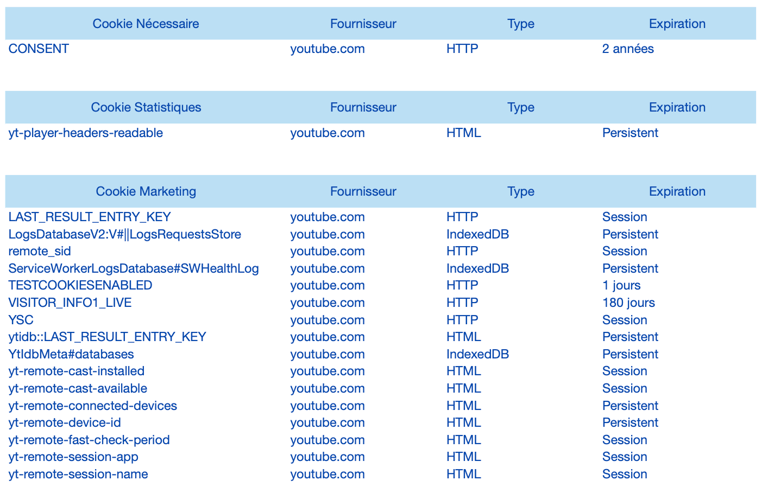Image resolution: width=768 pixels, height=489 pixels.
Task: Click LAST_RESULT_ENTRY_KEY cookie row name
Action: (90, 217)
